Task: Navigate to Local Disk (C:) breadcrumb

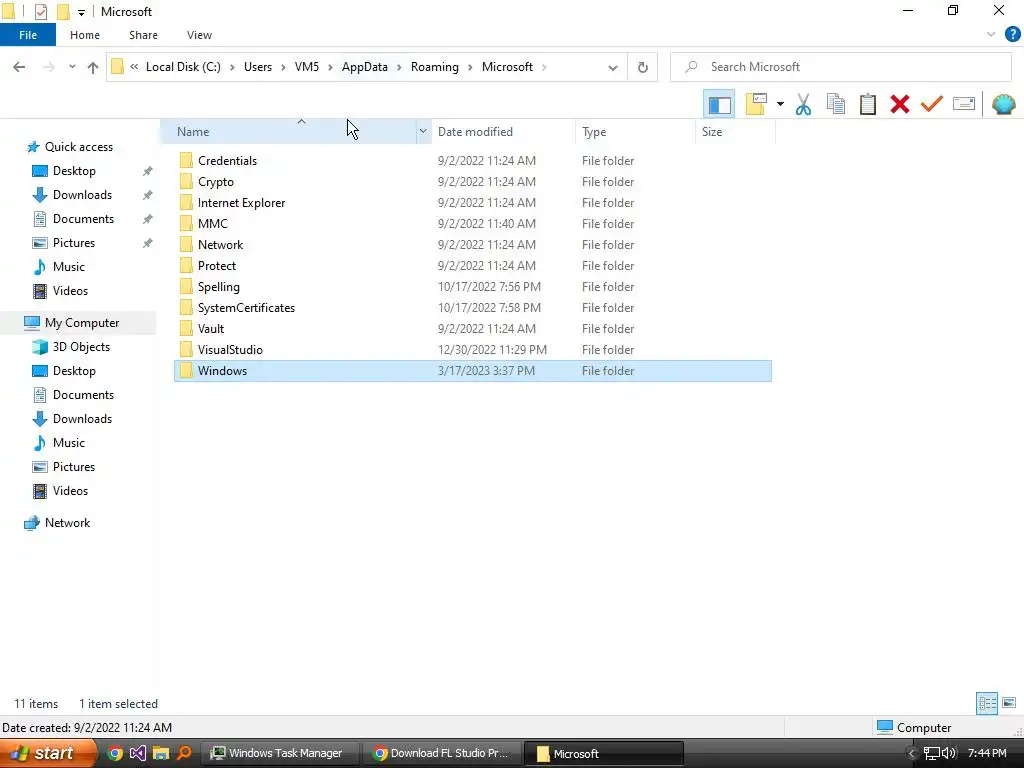Action: (x=183, y=67)
